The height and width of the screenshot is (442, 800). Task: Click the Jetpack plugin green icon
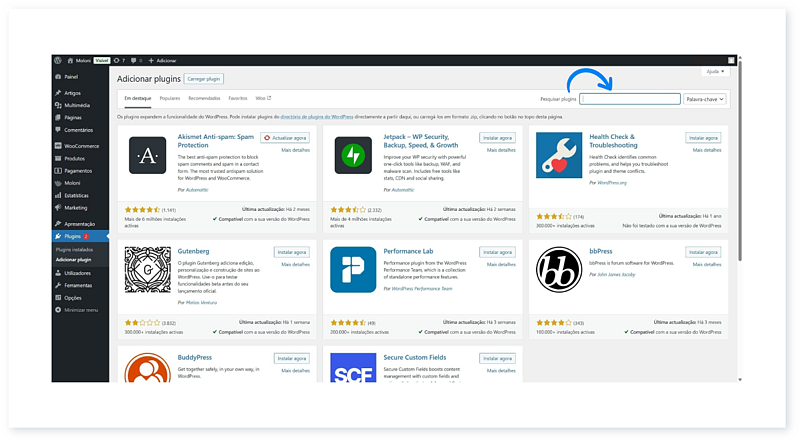click(x=353, y=155)
